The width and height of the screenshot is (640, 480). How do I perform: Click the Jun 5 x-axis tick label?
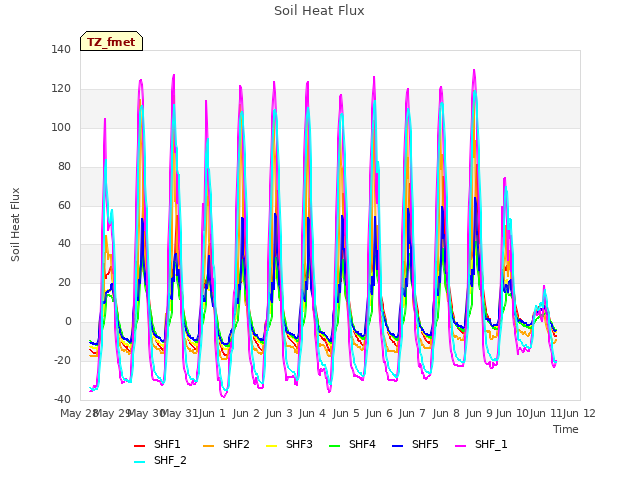tap(346, 413)
